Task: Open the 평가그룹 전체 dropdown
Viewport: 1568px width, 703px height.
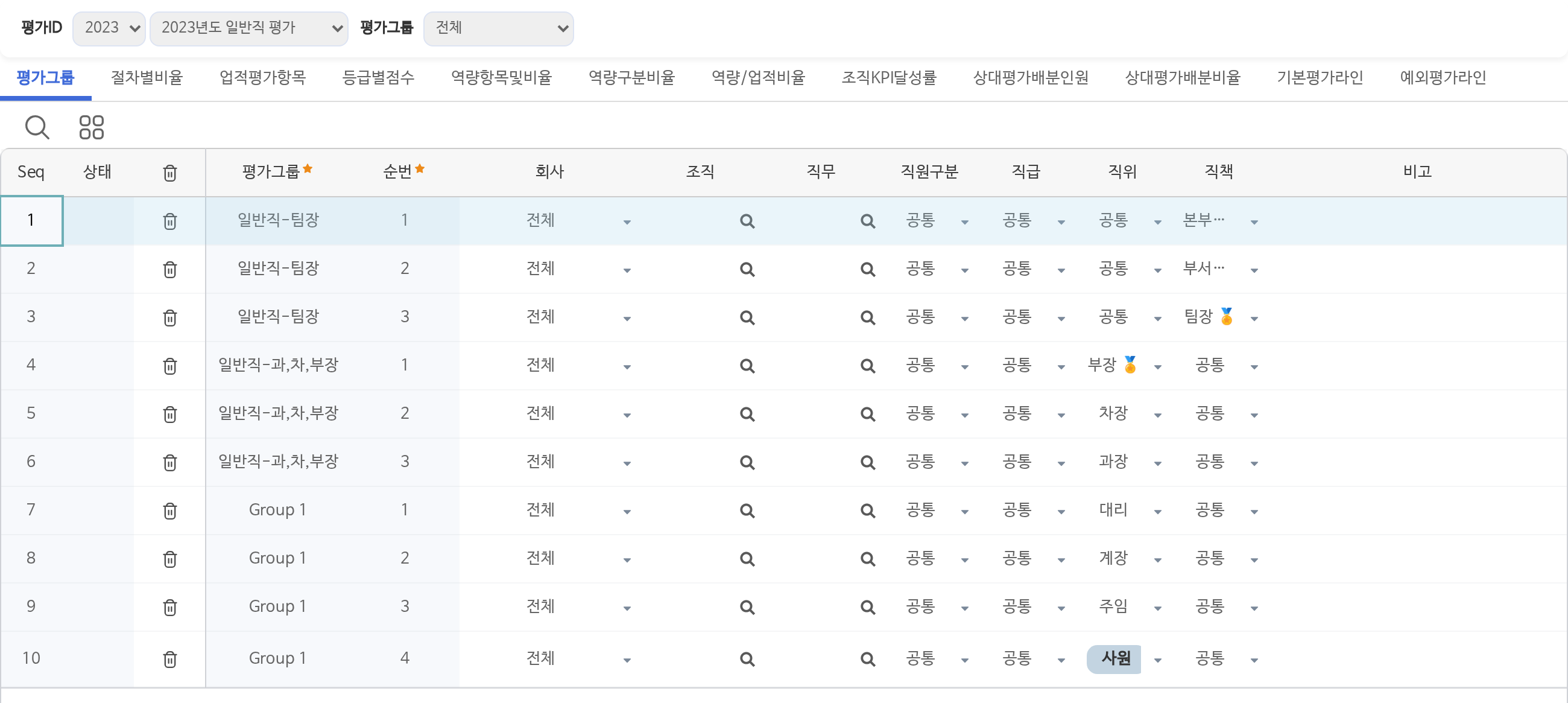Action: coord(499,28)
